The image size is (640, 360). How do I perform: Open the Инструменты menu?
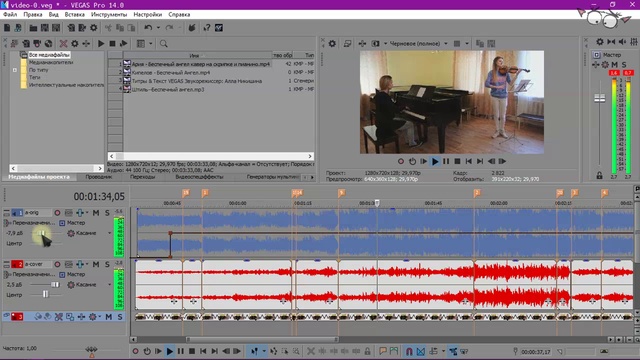pos(109,14)
